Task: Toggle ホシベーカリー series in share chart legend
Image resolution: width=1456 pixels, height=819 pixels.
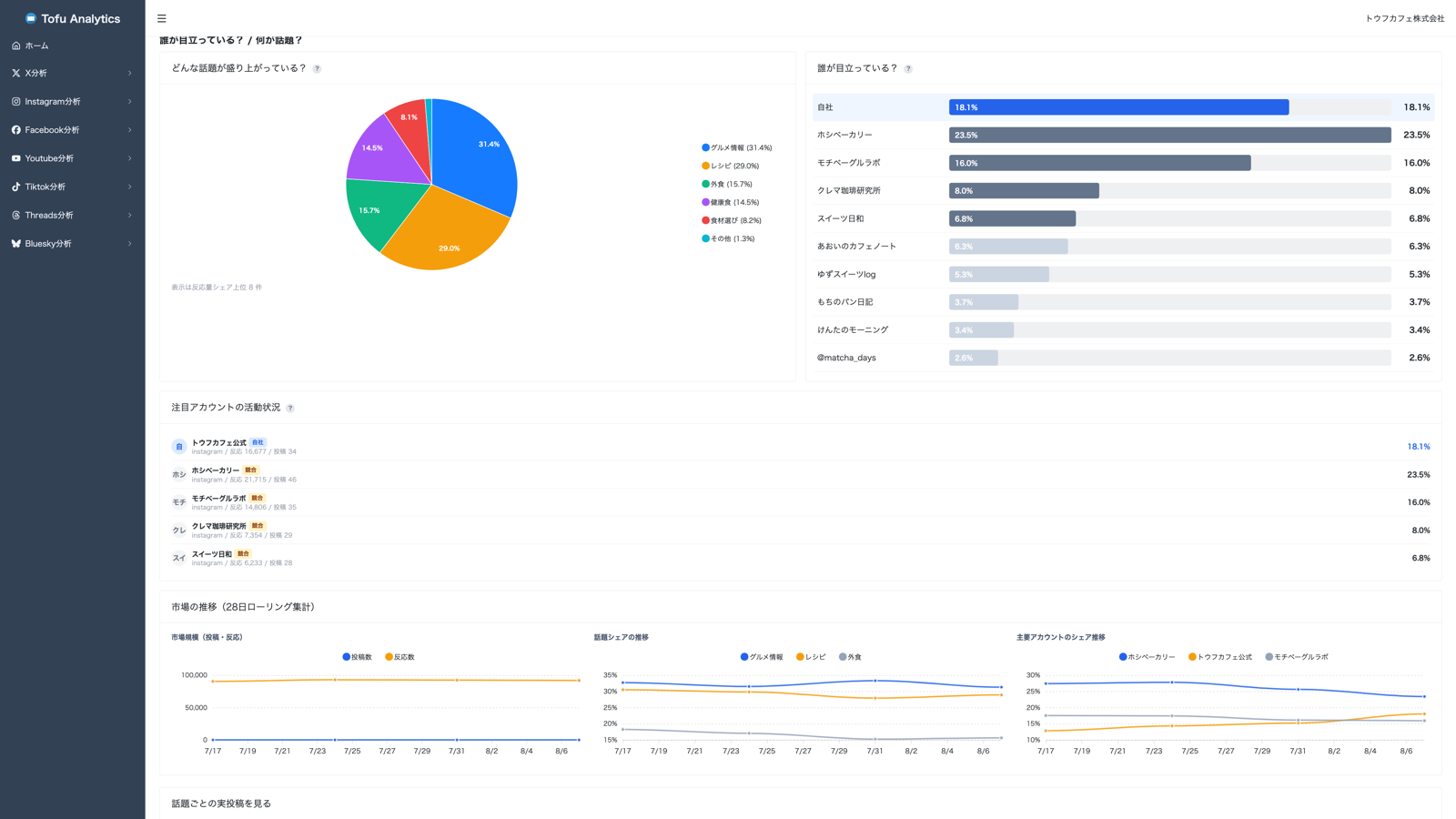Action: 1148,657
